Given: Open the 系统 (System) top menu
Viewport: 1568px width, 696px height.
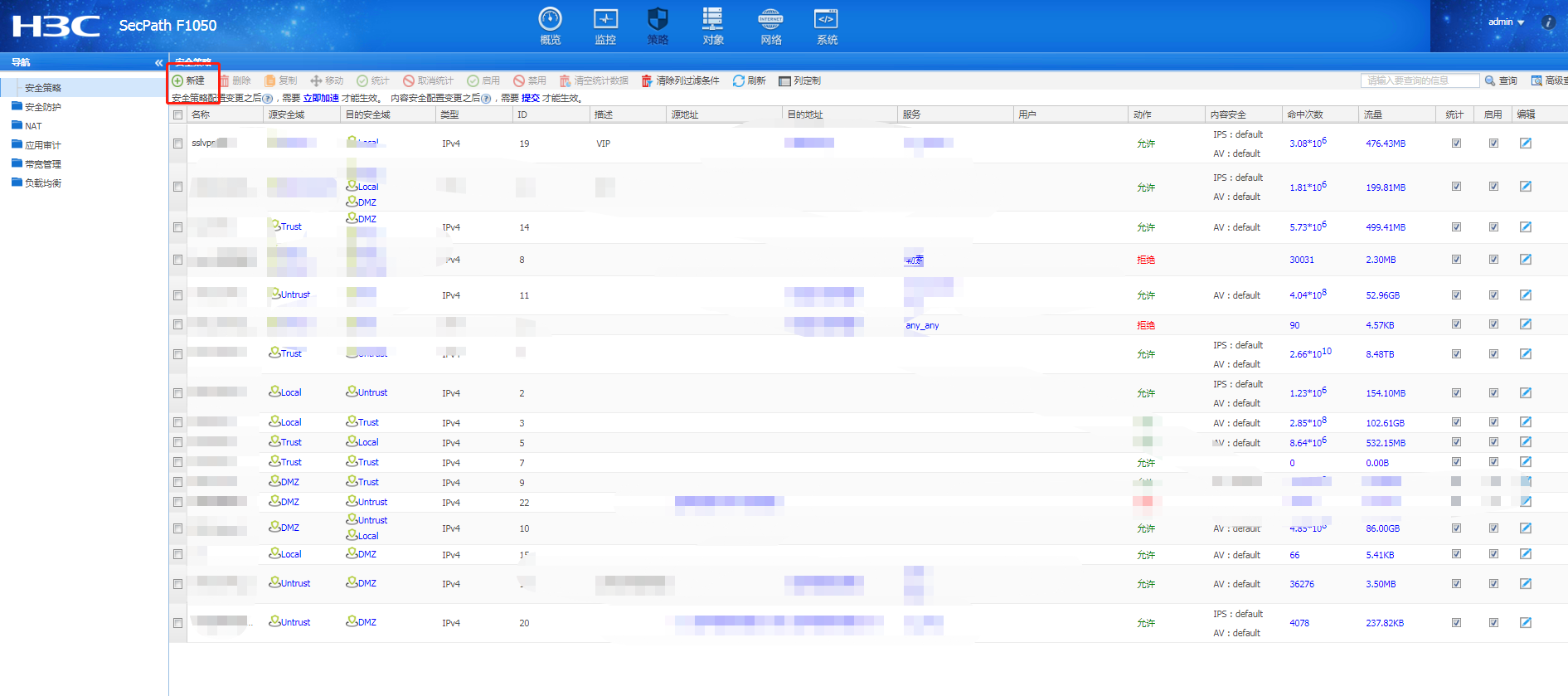Looking at the screenshot, I should (x=827, y=26).
